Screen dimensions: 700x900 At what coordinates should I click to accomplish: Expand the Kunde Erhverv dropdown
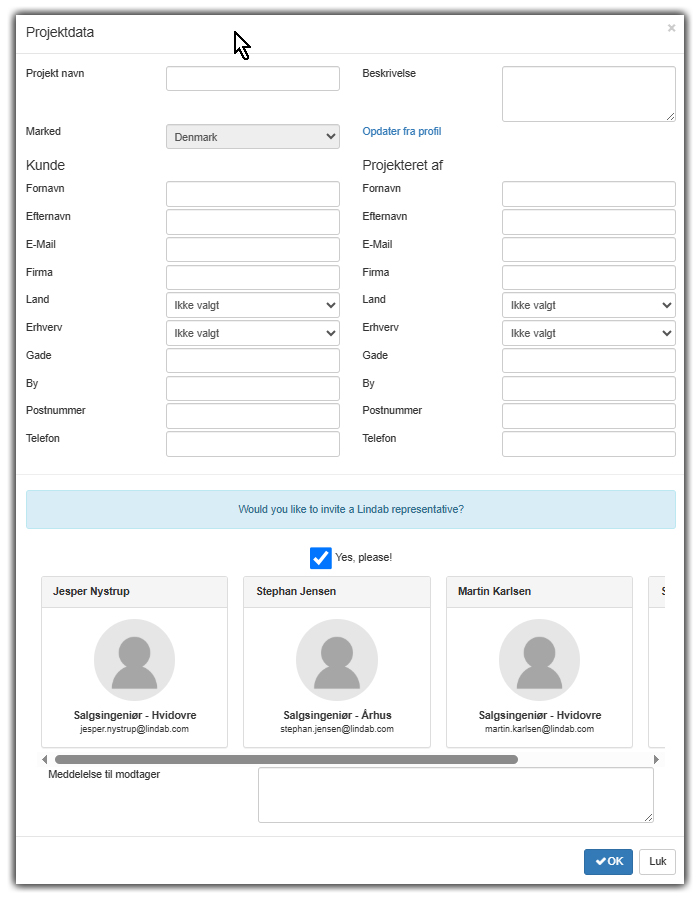pyautogui.click(x=252, y=333)
